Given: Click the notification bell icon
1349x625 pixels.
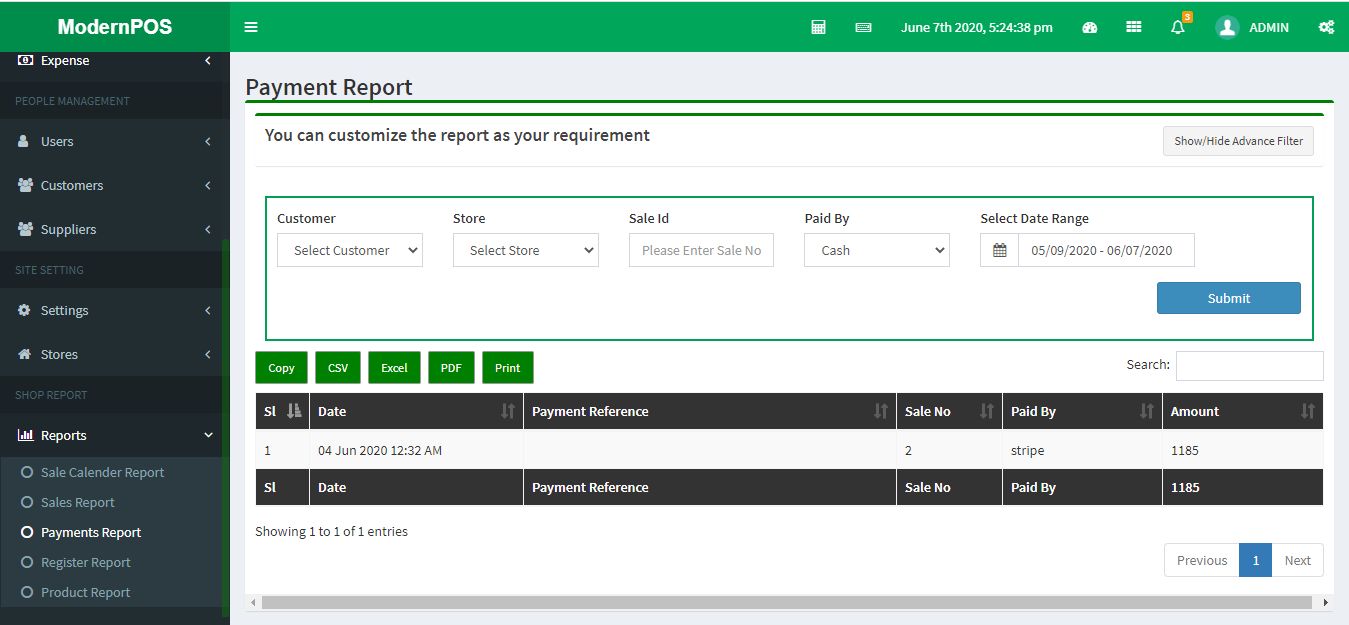Looking at the screenshot, I should pos(1177,27).
